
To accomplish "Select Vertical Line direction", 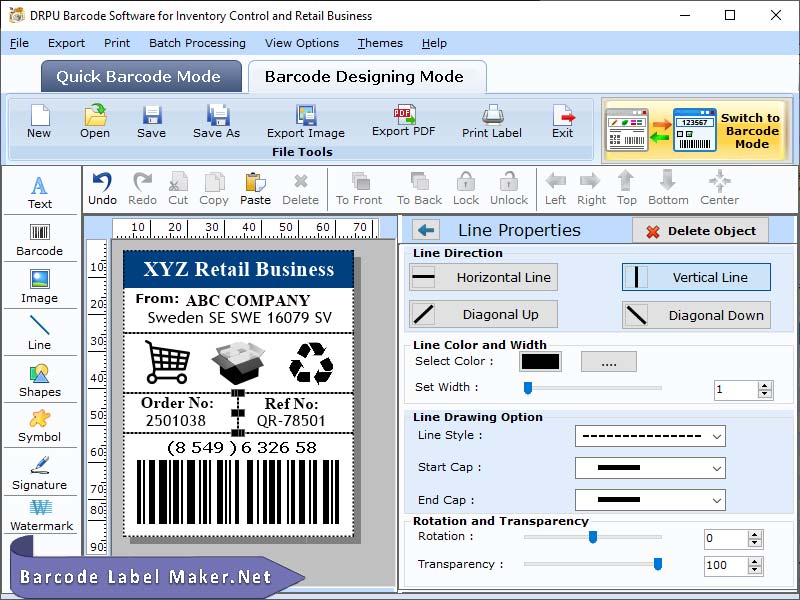I will [696, 277].
